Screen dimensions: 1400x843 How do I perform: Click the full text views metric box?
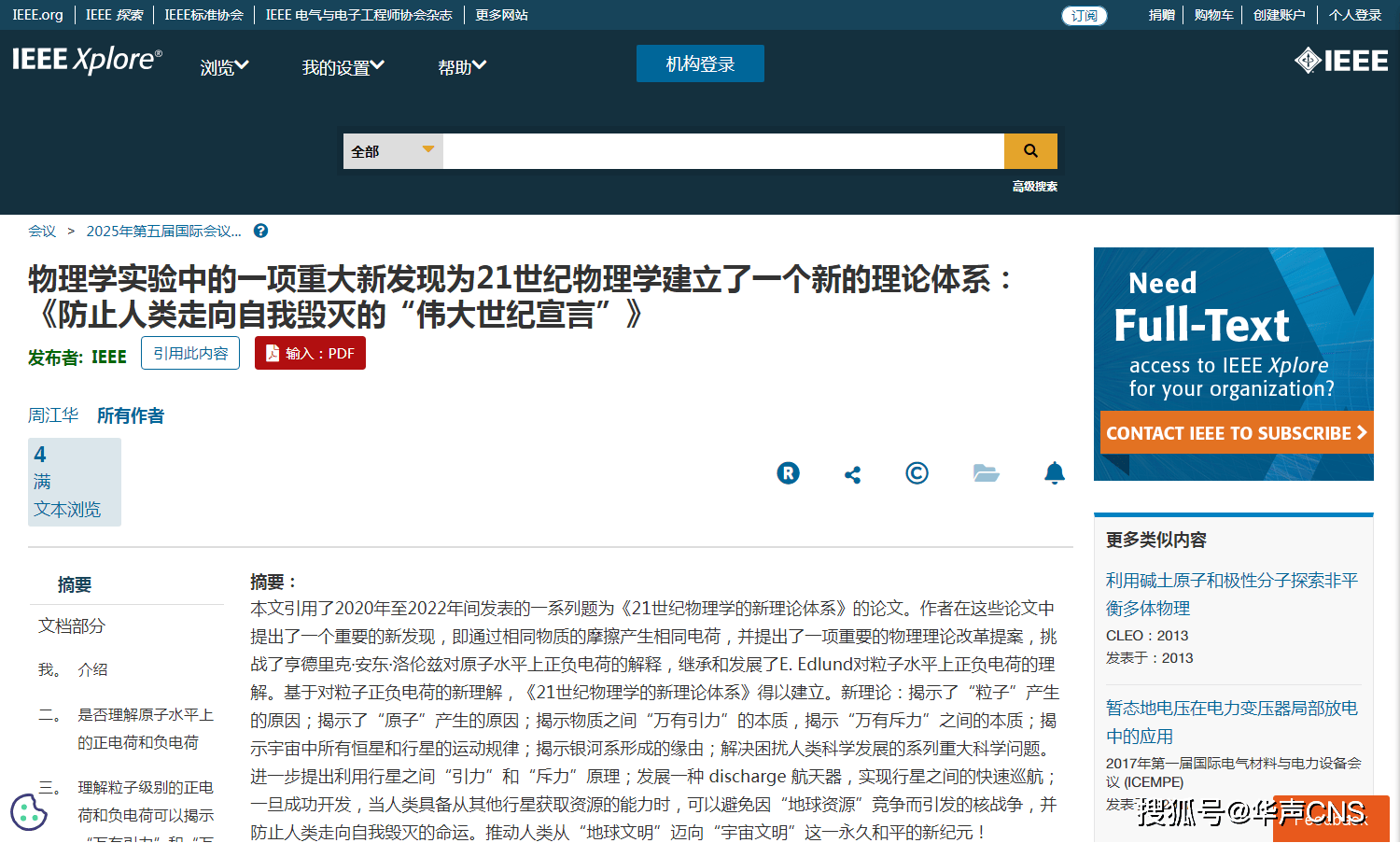click(x=75, y=482)
